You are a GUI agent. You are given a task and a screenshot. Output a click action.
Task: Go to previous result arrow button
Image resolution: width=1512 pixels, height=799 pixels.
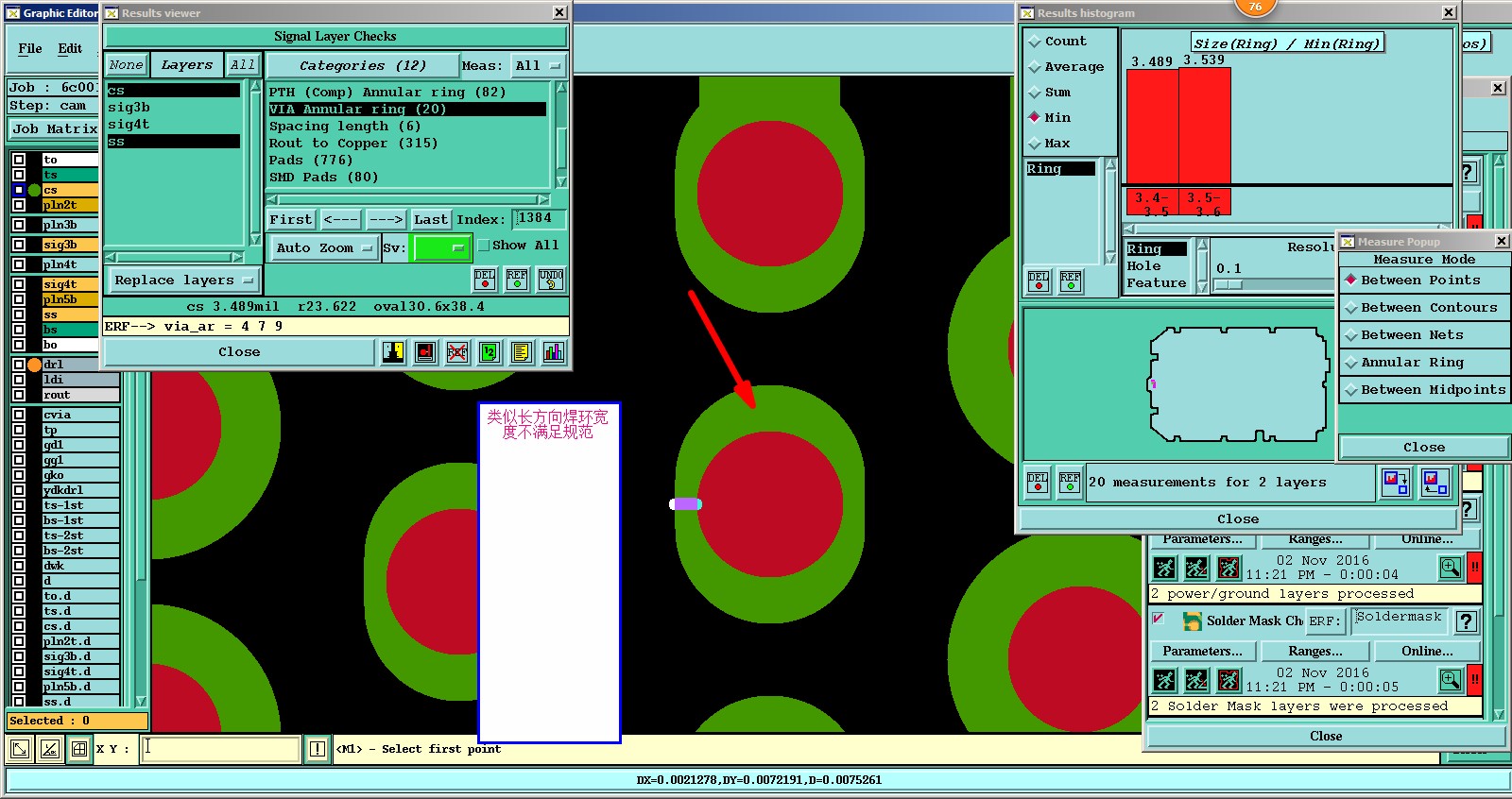[340, 220]
